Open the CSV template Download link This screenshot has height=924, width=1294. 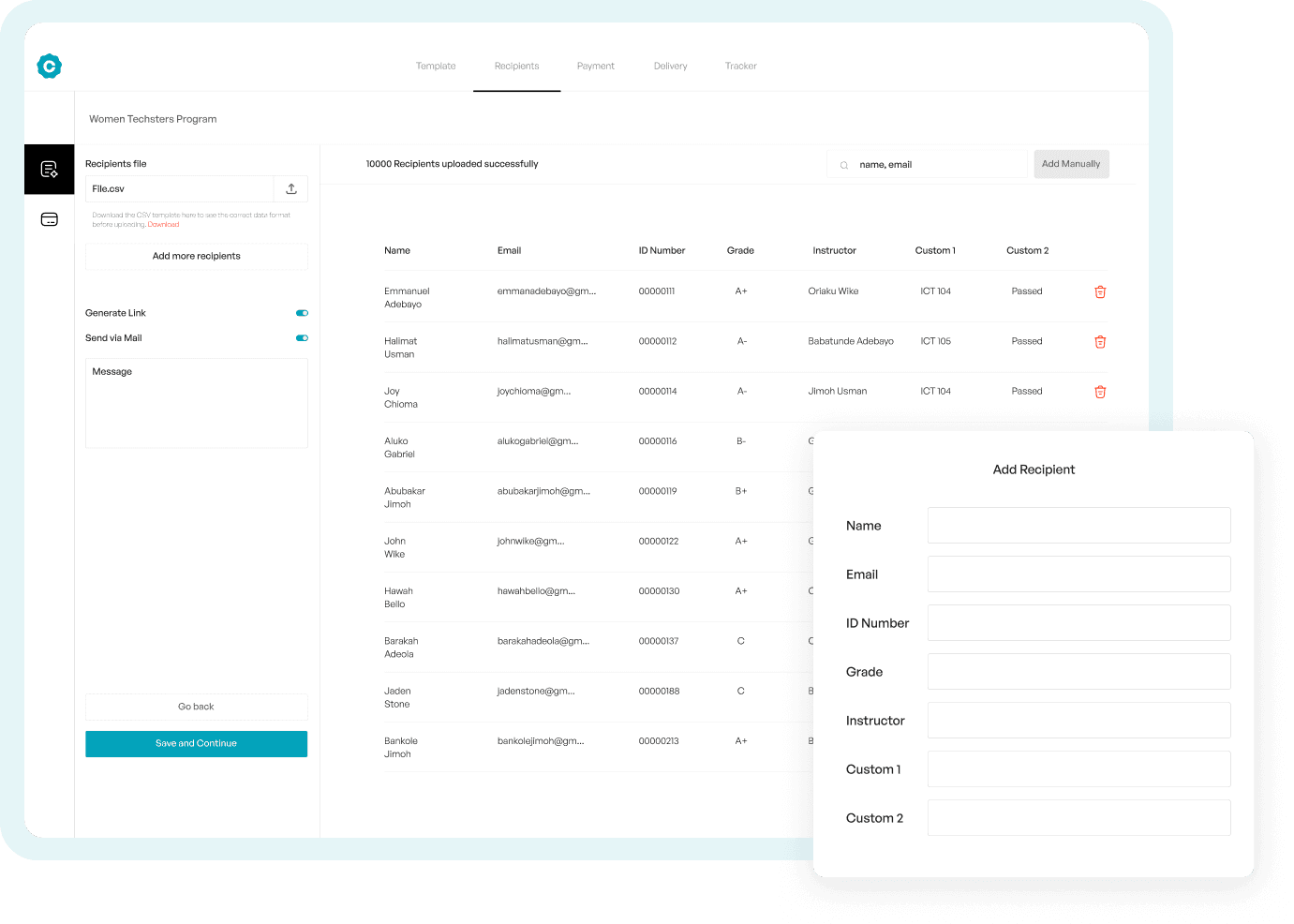point(164,224)
